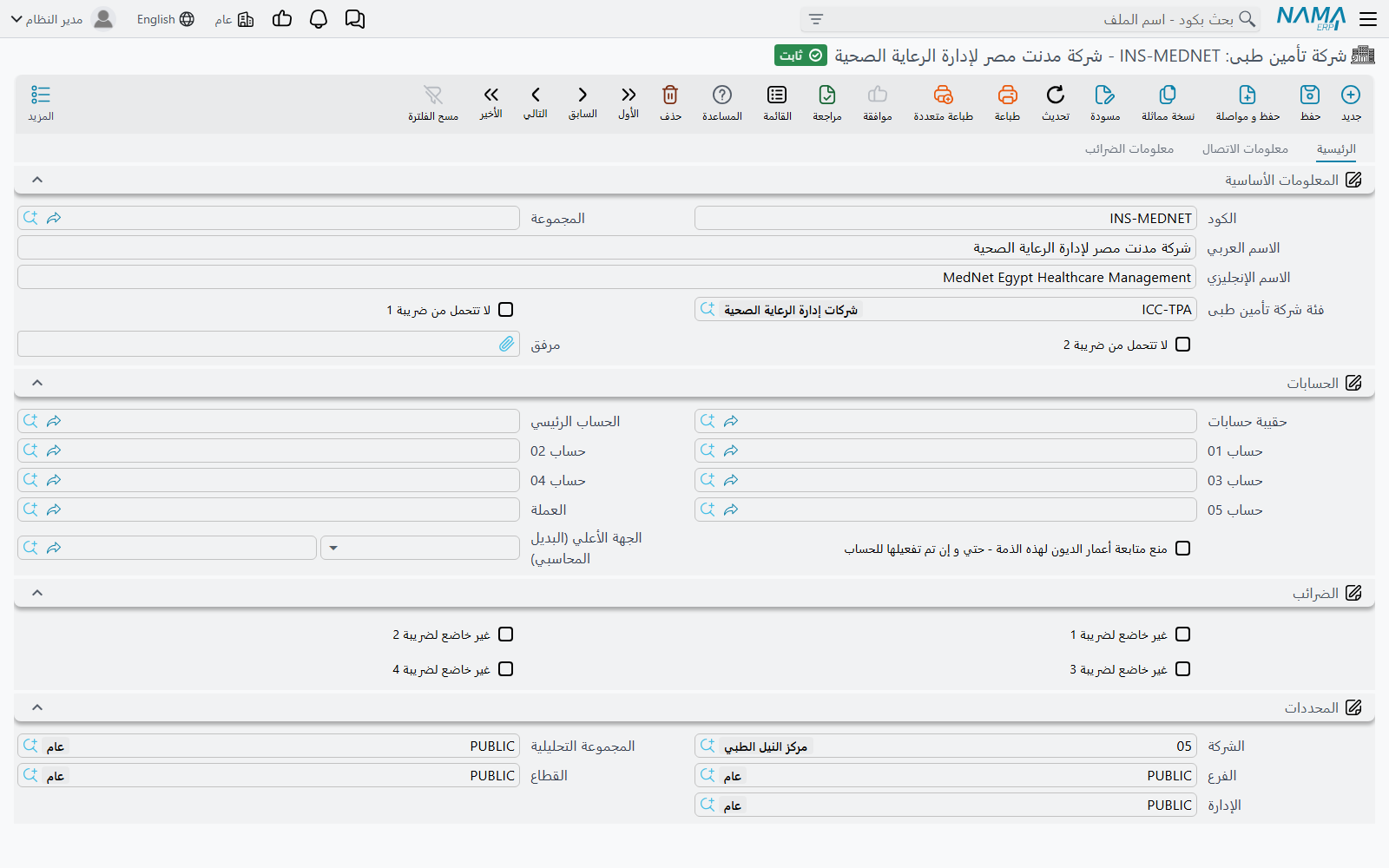Collapse the الضرائب section

37,593
